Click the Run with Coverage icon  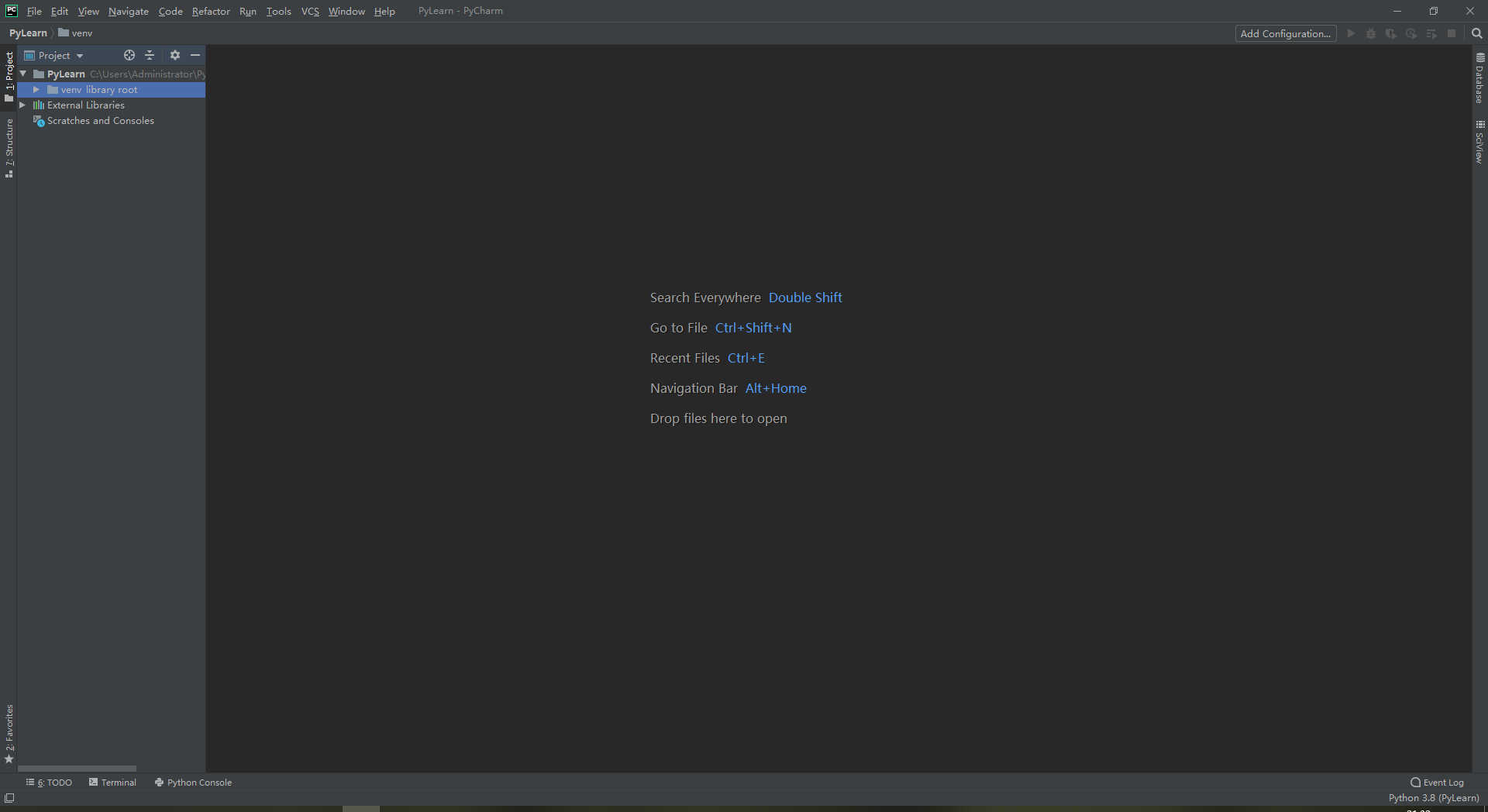point(1391,33)
